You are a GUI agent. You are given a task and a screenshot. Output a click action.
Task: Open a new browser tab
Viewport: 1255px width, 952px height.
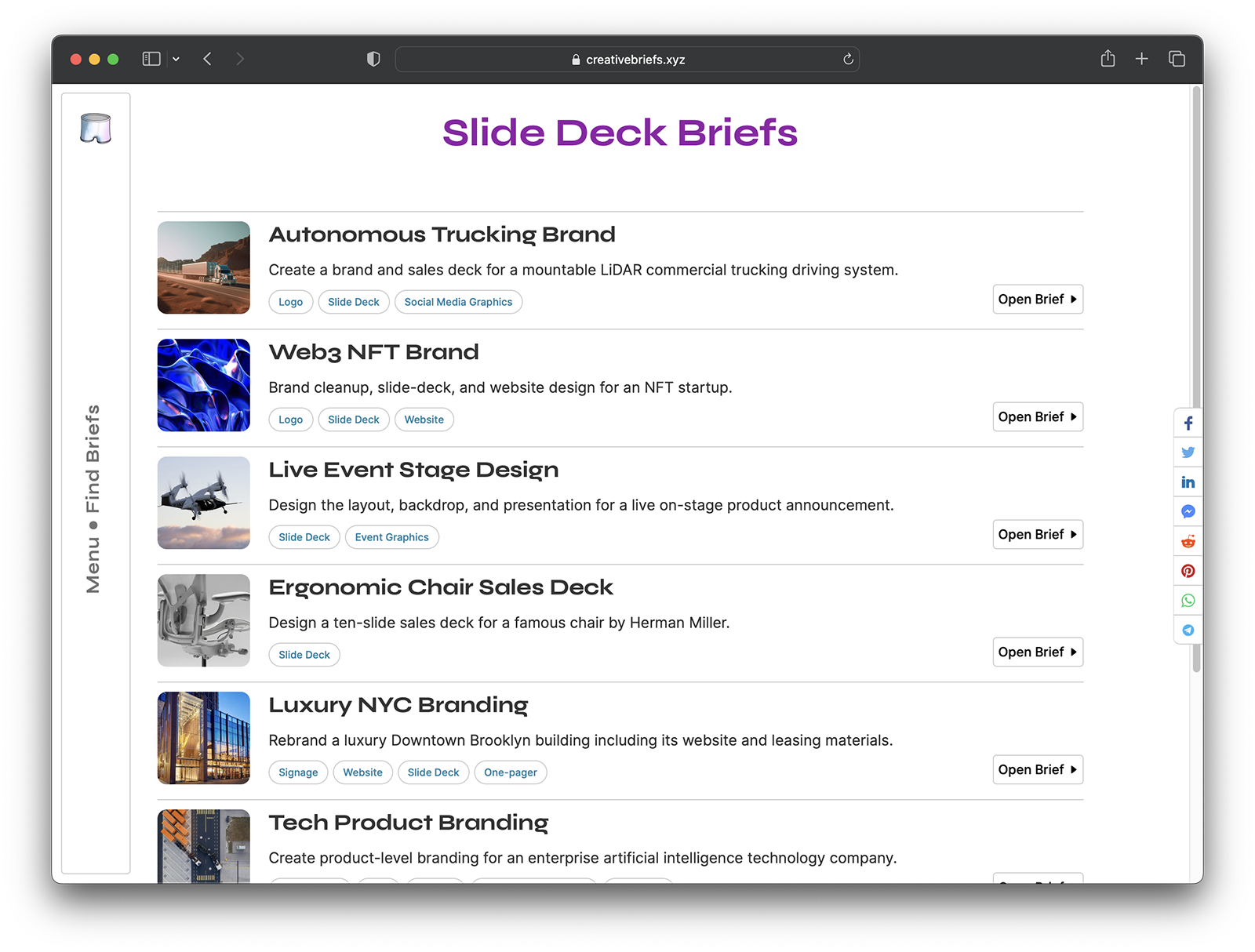coord(1142,59)
